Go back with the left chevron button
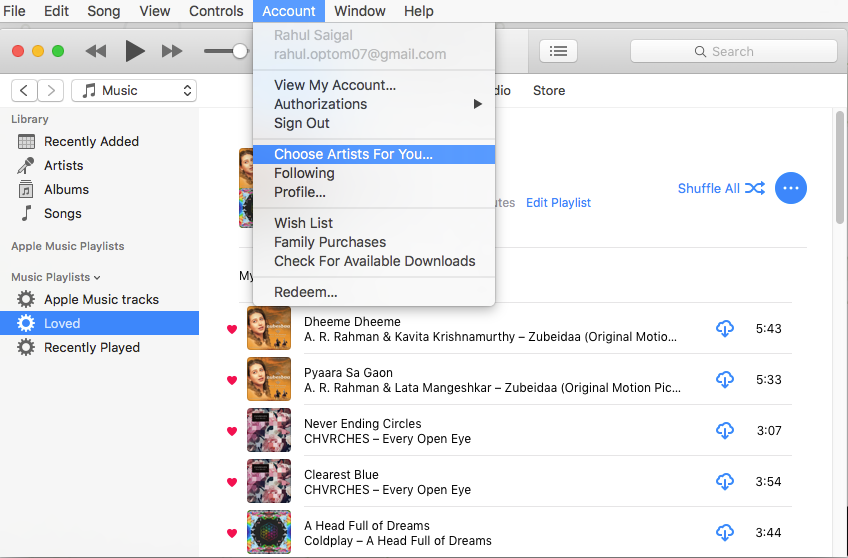 pyautogui.click(x=24, y=90)
